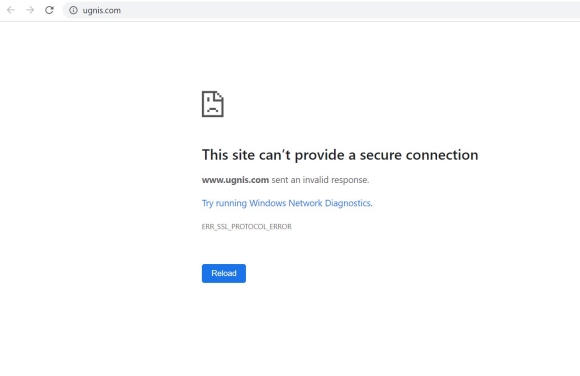Open Try running Windows Network Diagnostics link
The image size is (580, 376).
pyautogui.click(x=287, y=203)
